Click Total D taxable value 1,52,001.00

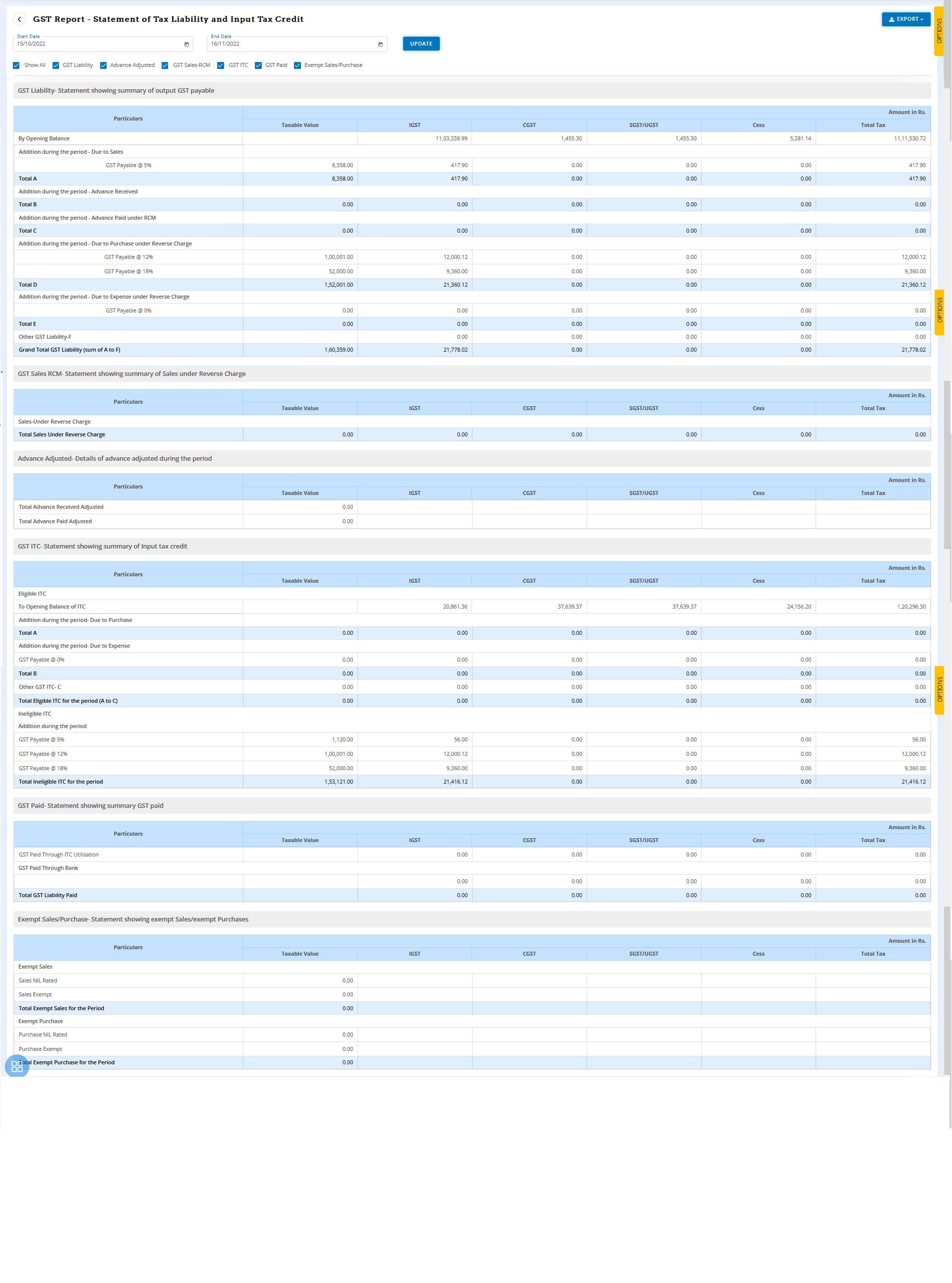(x=339, y=285)
